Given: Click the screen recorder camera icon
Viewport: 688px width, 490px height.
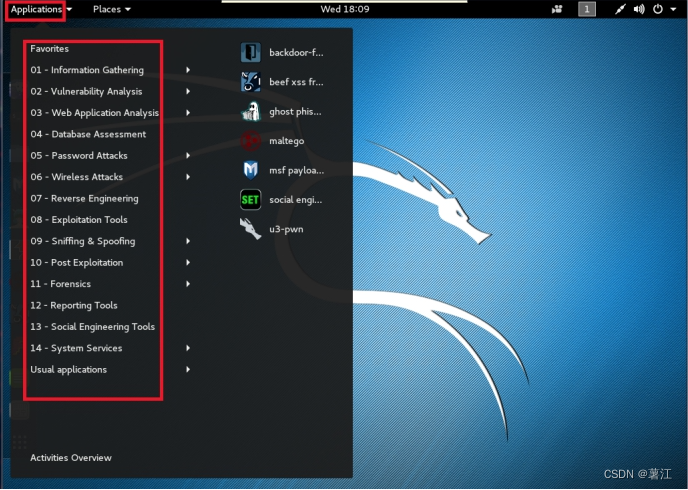Looking at the screenshot, I should [x=557, y=9].
